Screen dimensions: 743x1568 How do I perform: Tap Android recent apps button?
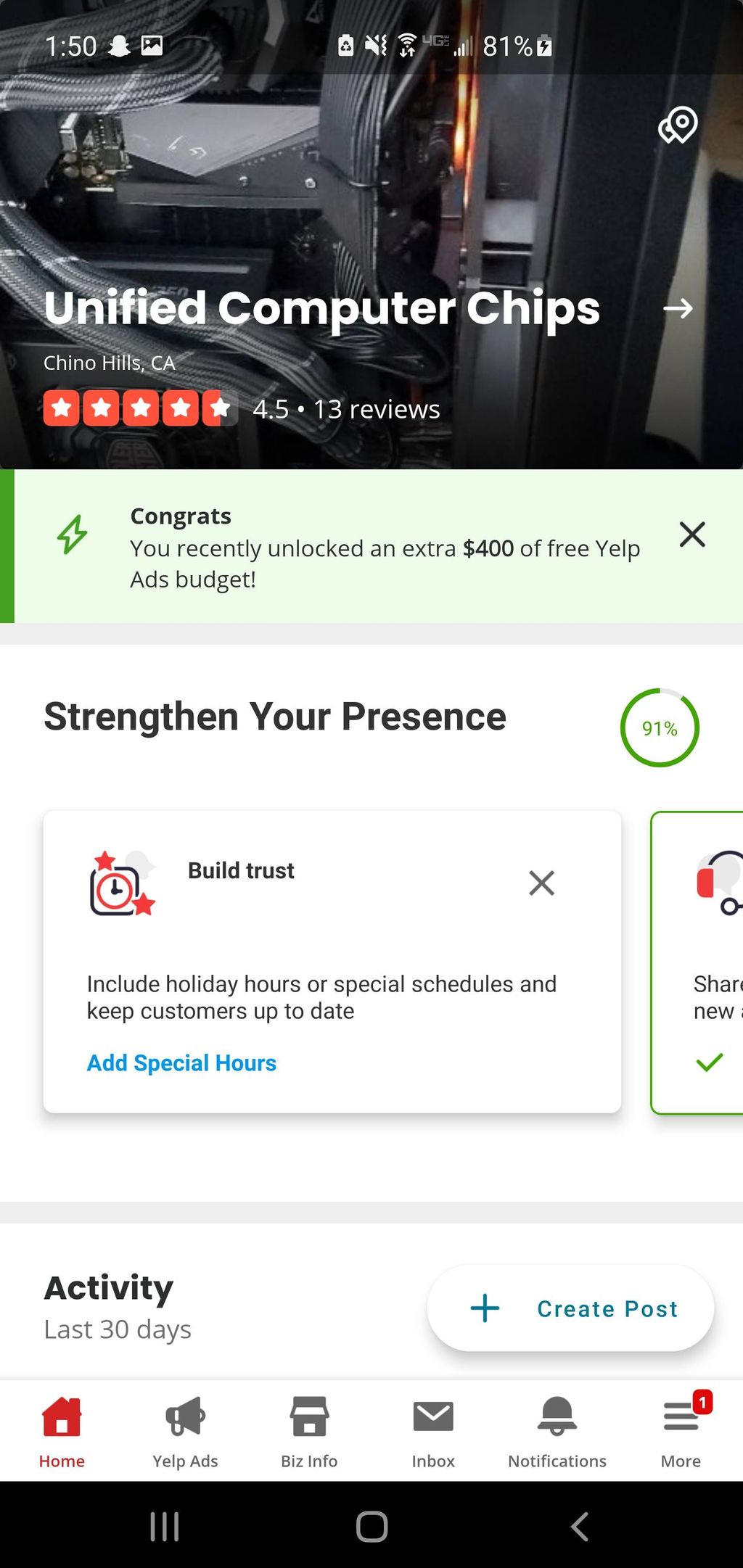pos(165,1526)
